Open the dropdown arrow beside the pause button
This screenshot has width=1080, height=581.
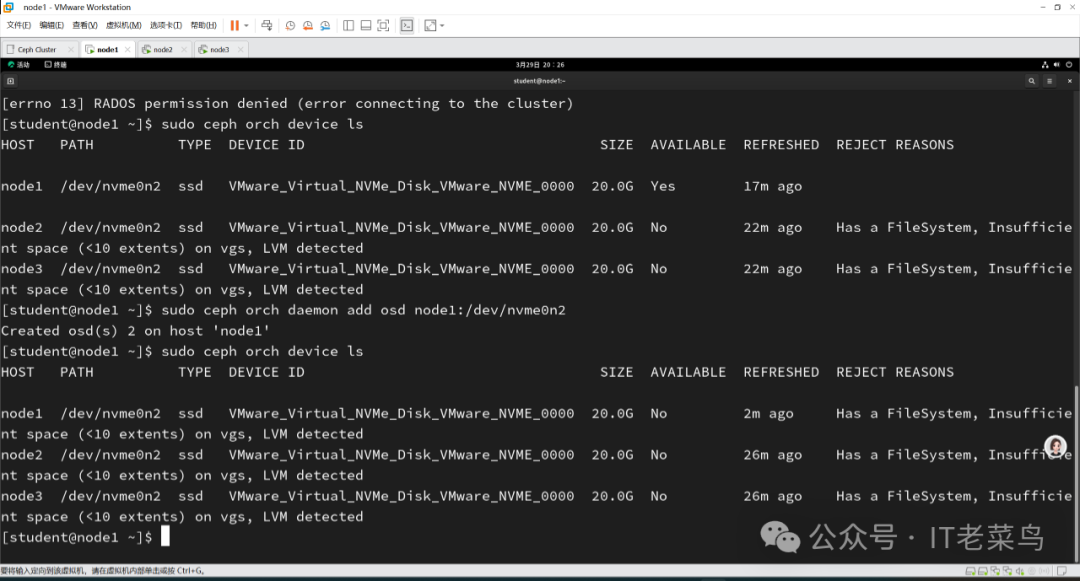click(x=246, y=25)
